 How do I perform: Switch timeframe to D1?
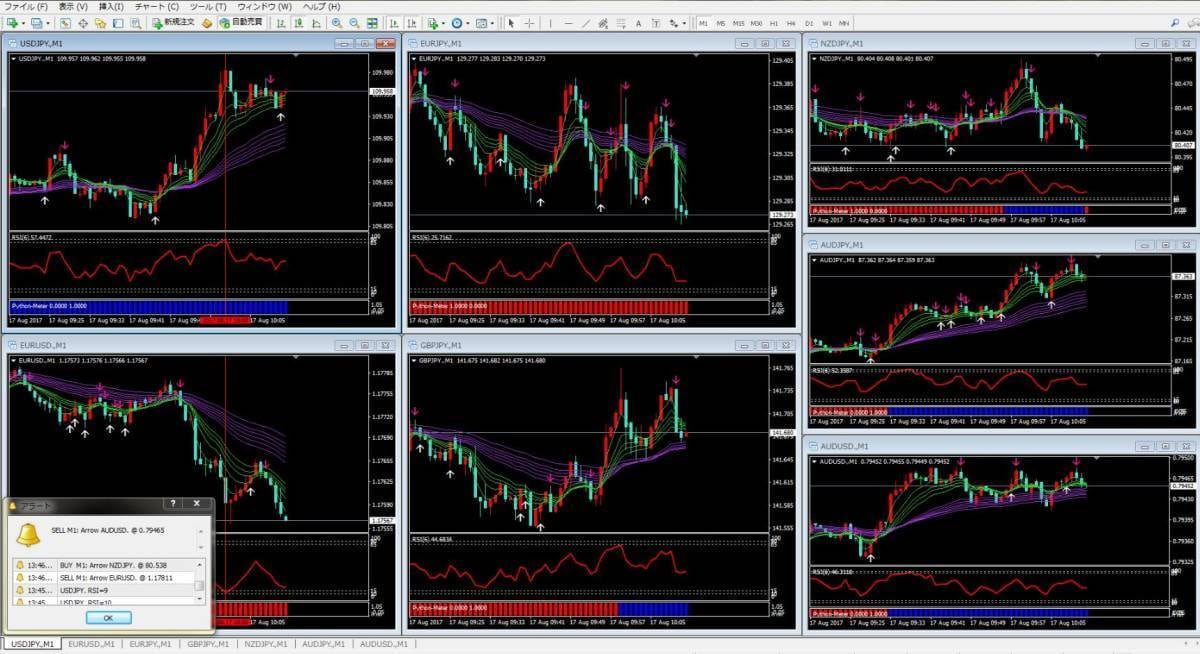(x=809, y=23)
